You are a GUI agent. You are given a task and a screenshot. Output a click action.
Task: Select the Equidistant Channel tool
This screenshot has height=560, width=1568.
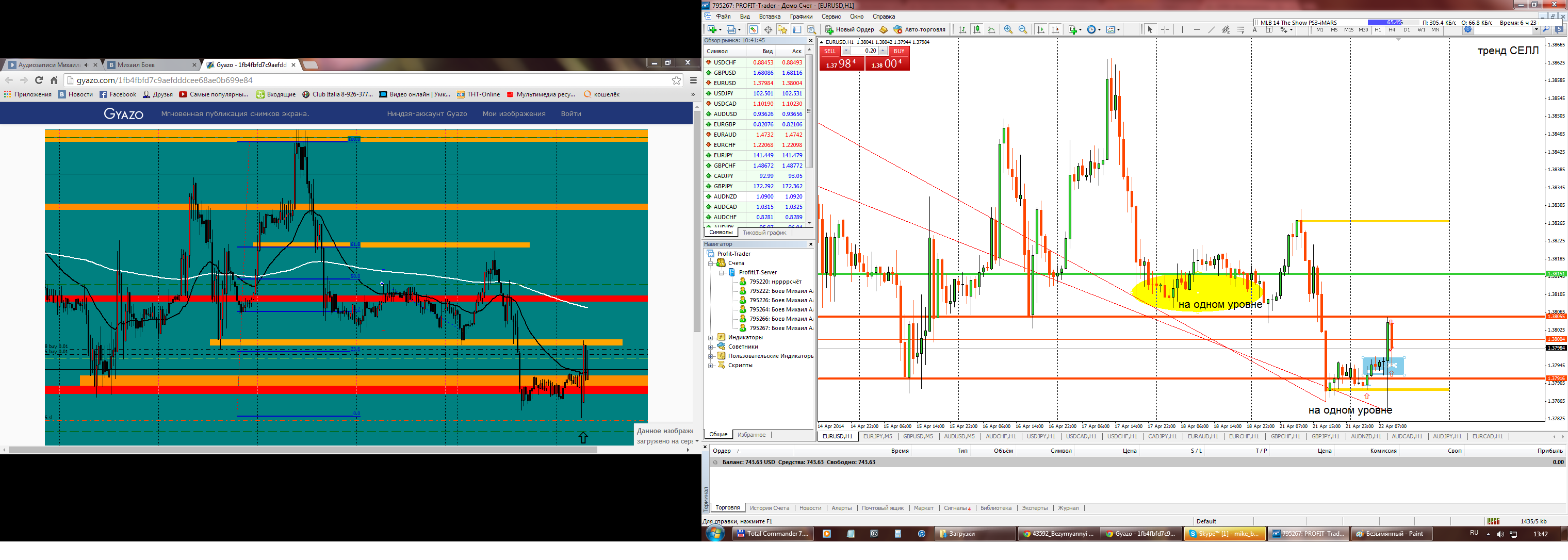pos(1226,30)
